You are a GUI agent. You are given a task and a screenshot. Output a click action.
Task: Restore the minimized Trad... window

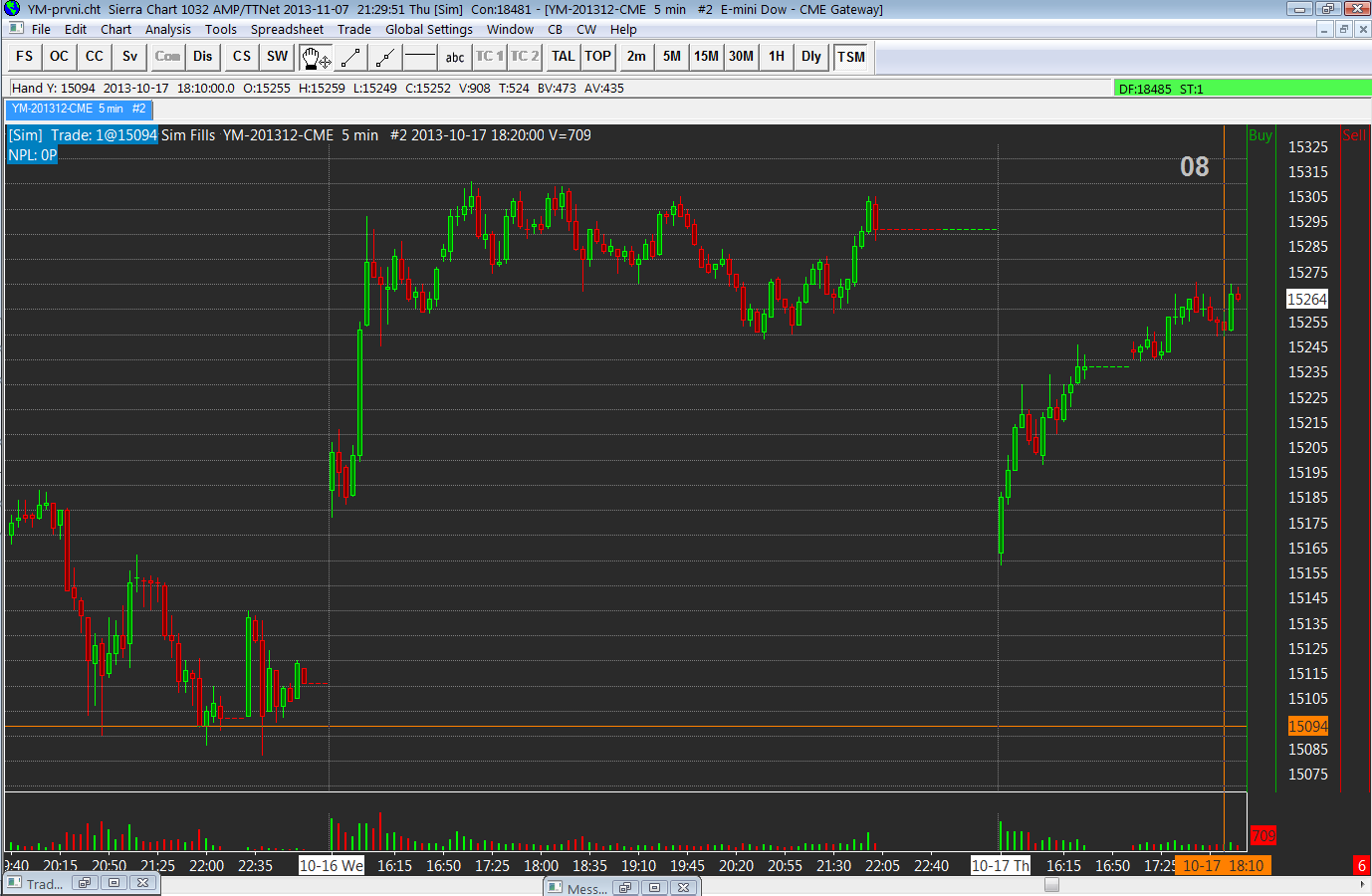click(x=85, y=883)
